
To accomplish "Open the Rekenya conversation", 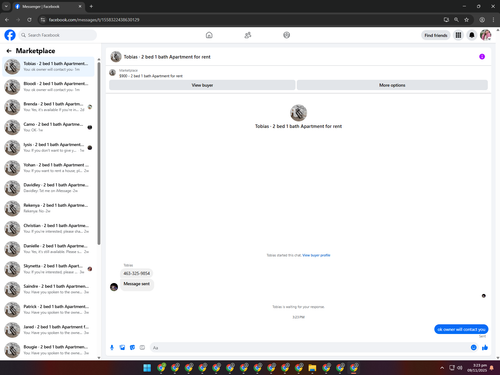I will (49, 208).
